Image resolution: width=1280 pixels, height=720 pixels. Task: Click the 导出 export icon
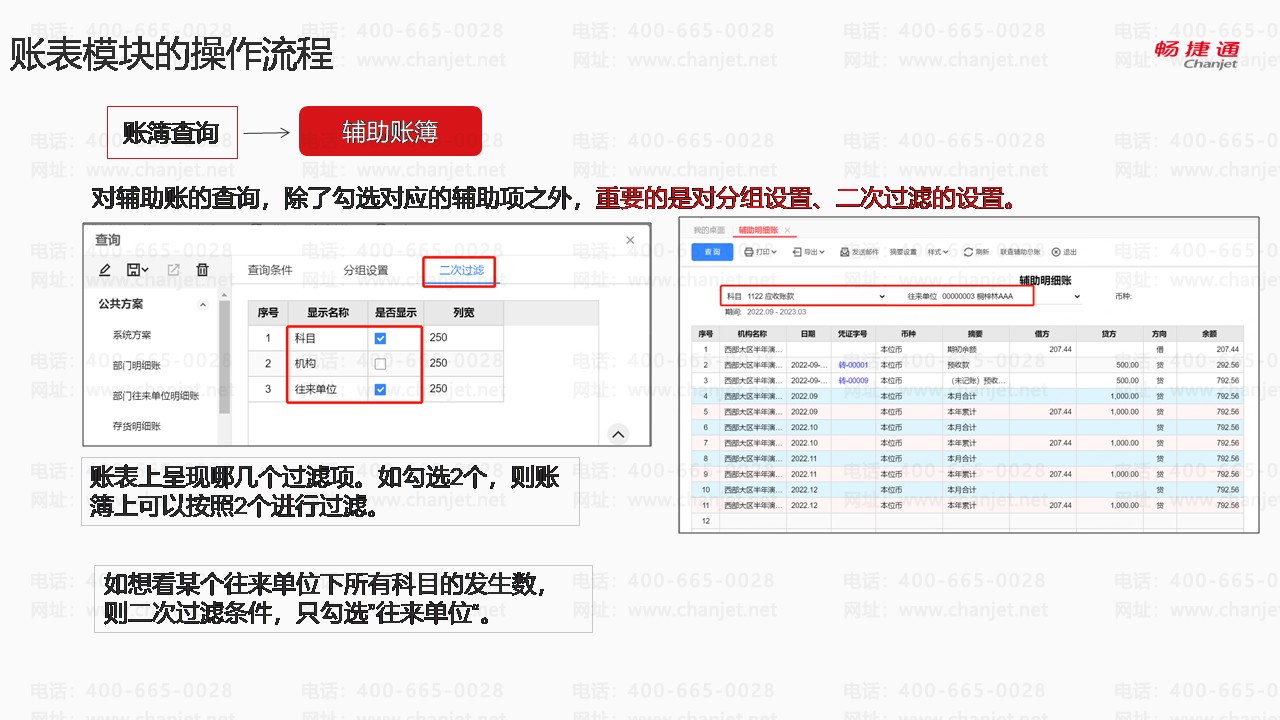tap(795, 252)
